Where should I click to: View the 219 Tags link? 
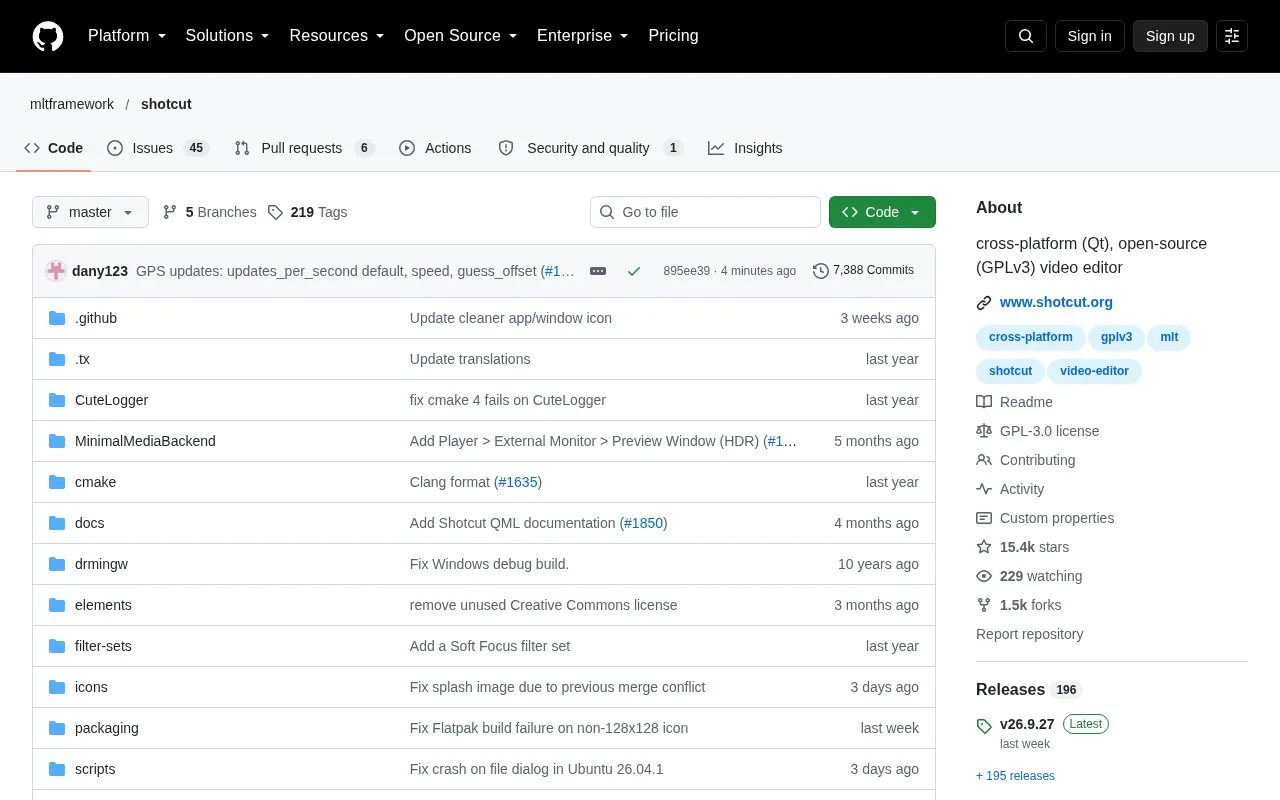pyautogui.click(x=308, y=212)
